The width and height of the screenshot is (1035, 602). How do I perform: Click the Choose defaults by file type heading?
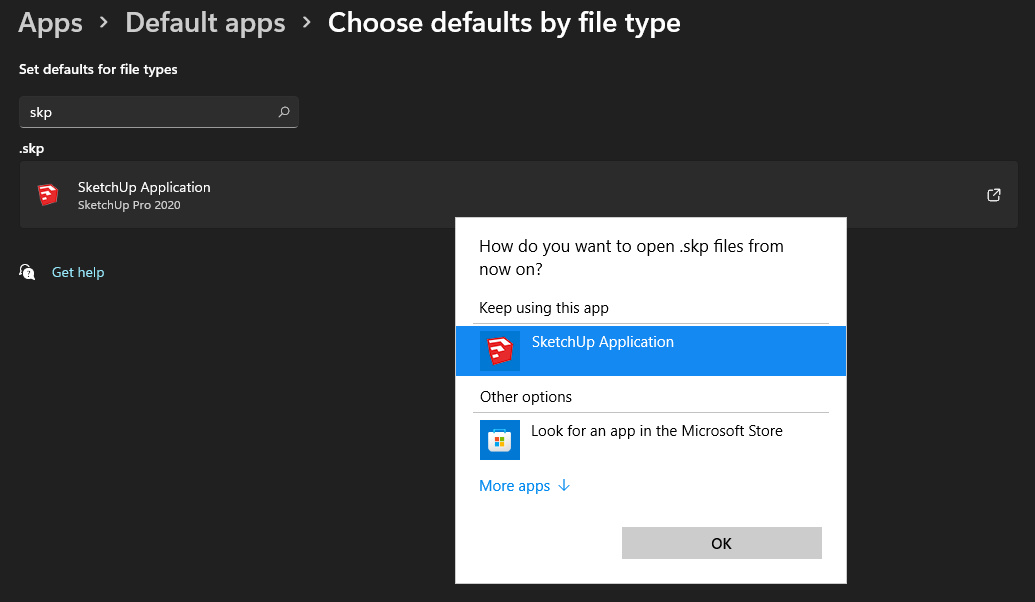click(x=504, y=22)
